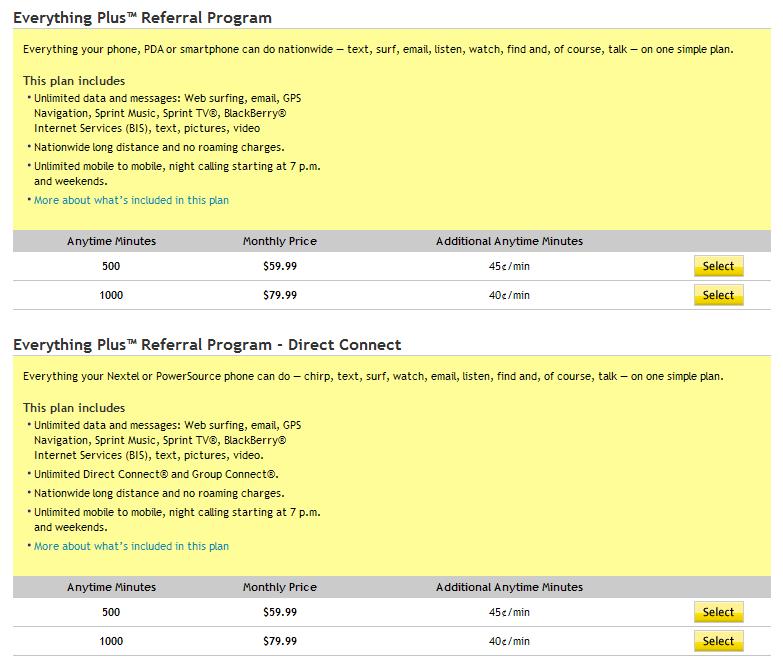Click 'This plan includes' text in first Referral Program section
The image size is (783, 671).
(x=74, y=81)
